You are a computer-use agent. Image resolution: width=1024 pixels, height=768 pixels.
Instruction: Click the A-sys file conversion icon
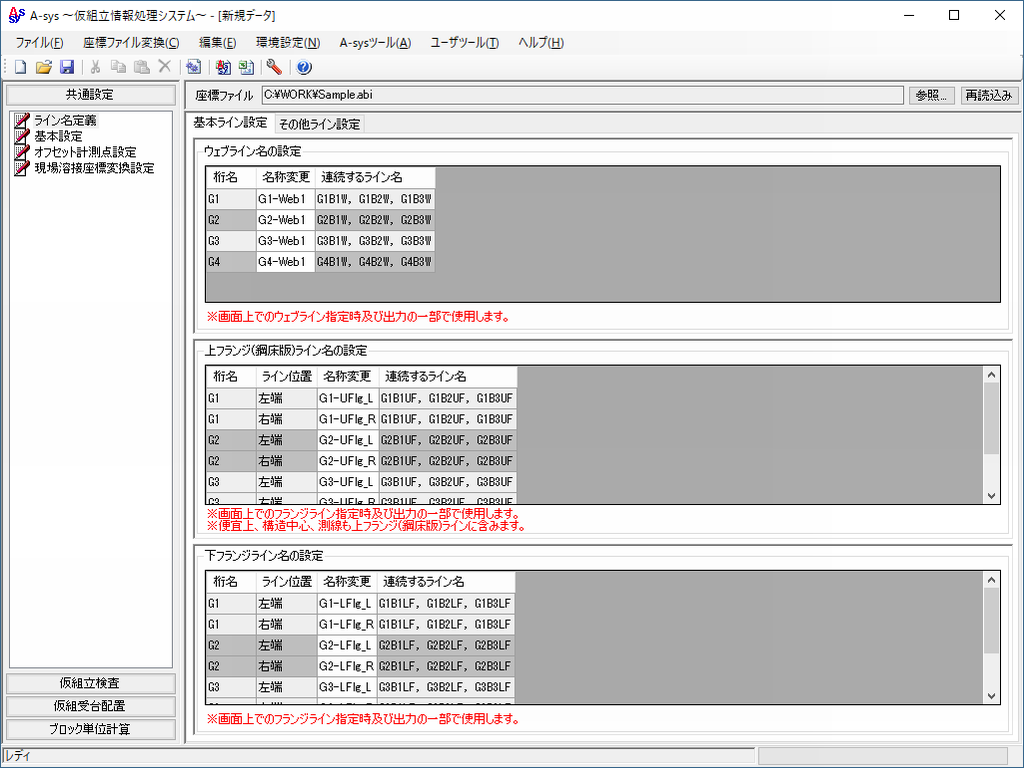click(x=223, y=67)
